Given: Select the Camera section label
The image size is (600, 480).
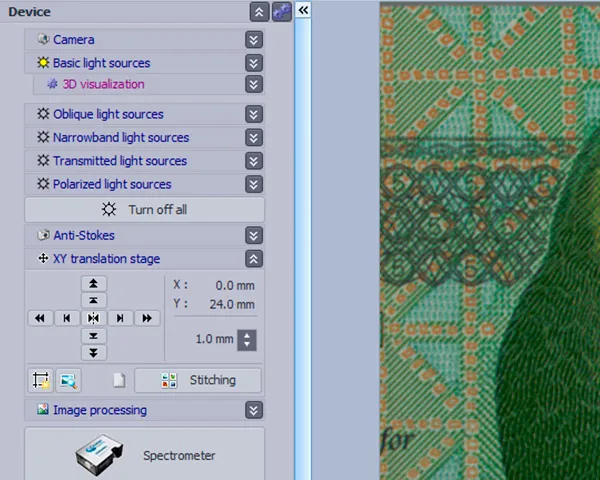Looking at the screenshot, I should click(x=73, y=39).
